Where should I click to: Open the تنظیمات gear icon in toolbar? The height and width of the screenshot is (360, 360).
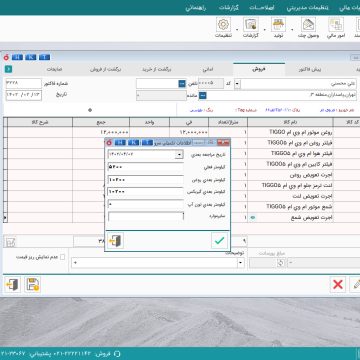point(224,25)
